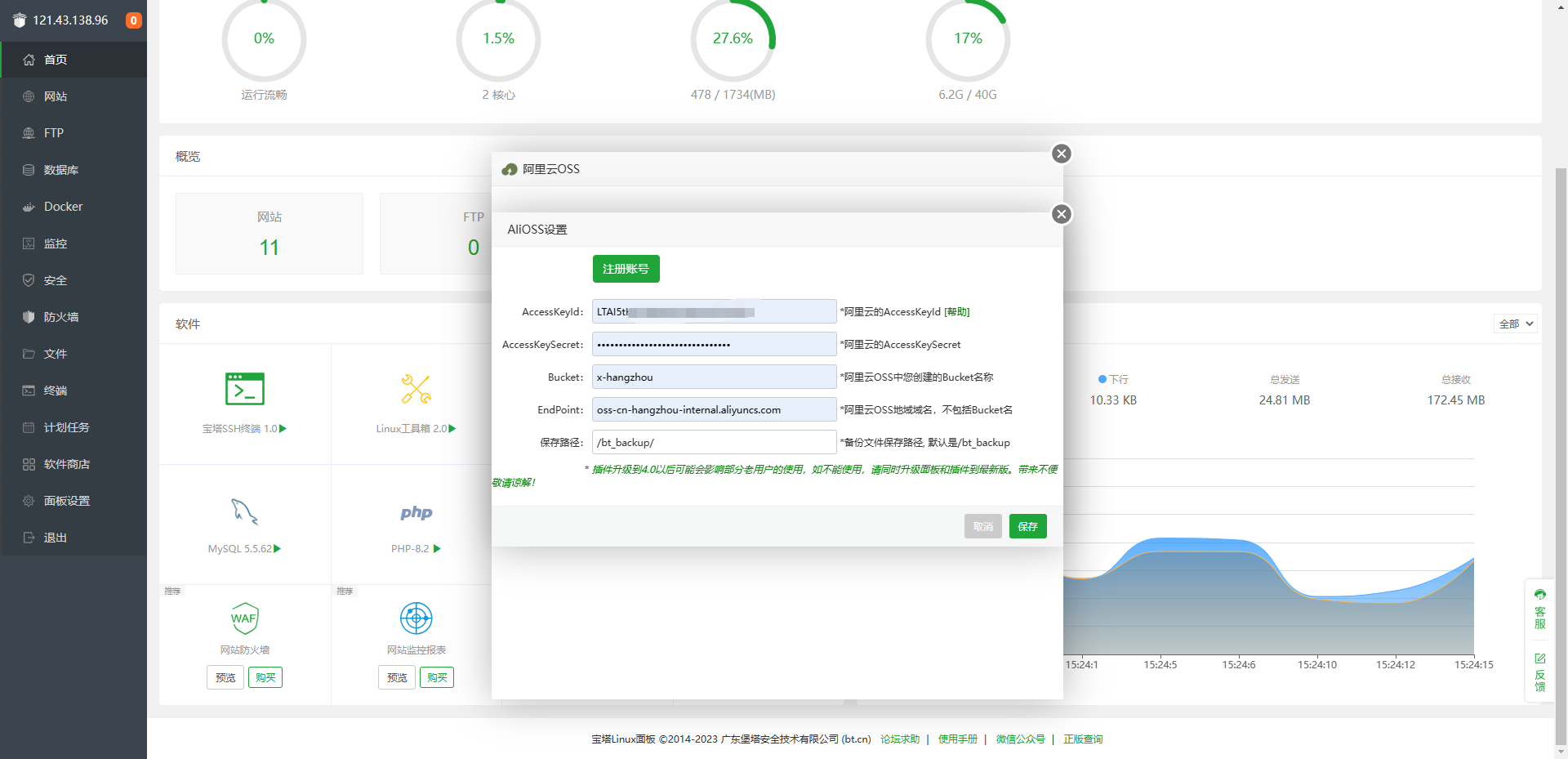Open the 全部 traffic dropdown
Image resolution: width=1568 pixels, height=759 pixels.
pos(1516,324)
